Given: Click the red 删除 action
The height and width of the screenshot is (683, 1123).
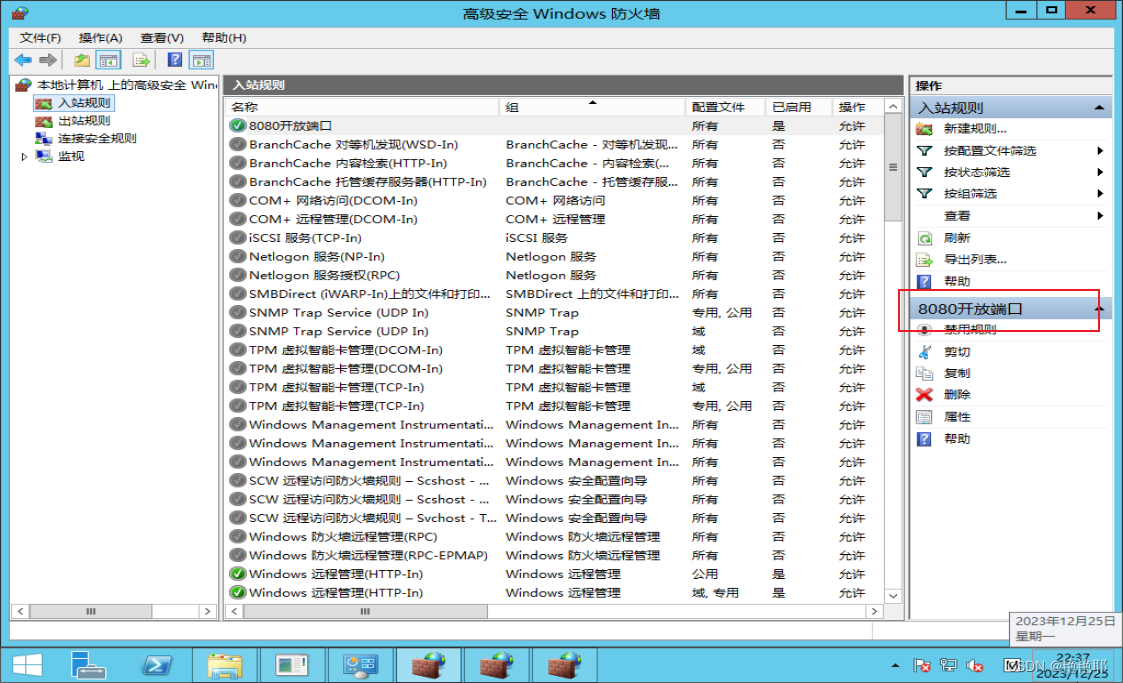Looking at the screenshot, I should point(957,394).
